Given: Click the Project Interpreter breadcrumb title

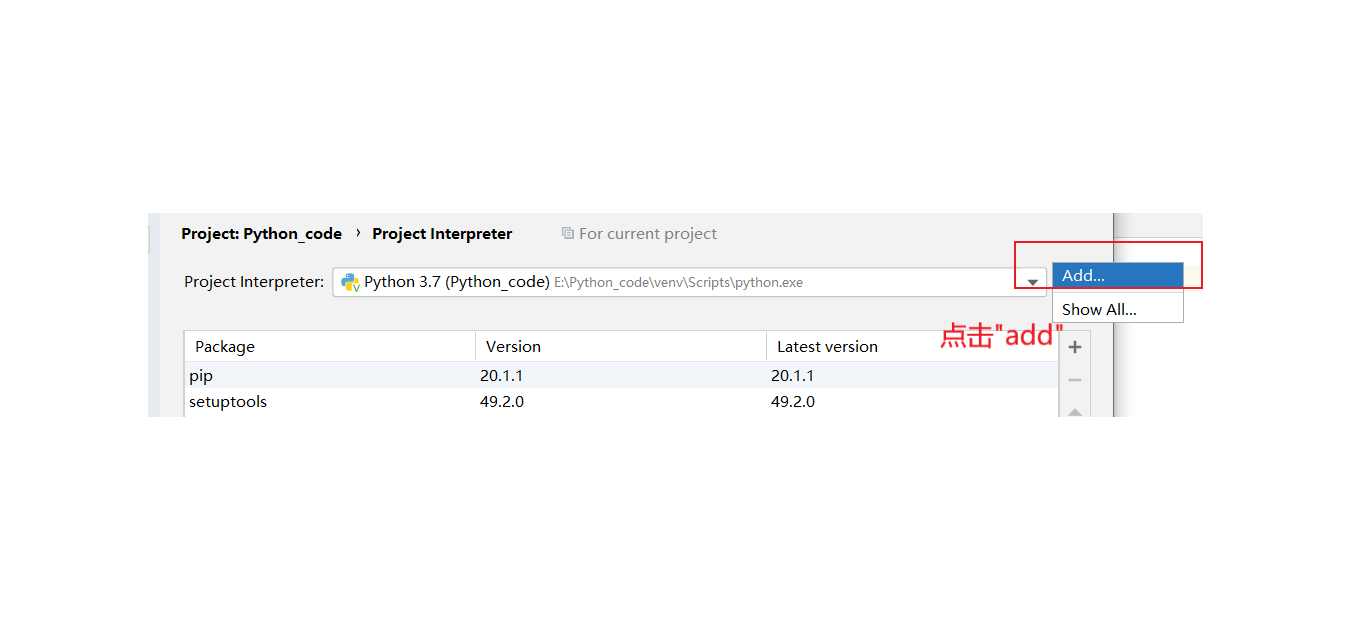Looking at the screenshot, I should (442, 233).
